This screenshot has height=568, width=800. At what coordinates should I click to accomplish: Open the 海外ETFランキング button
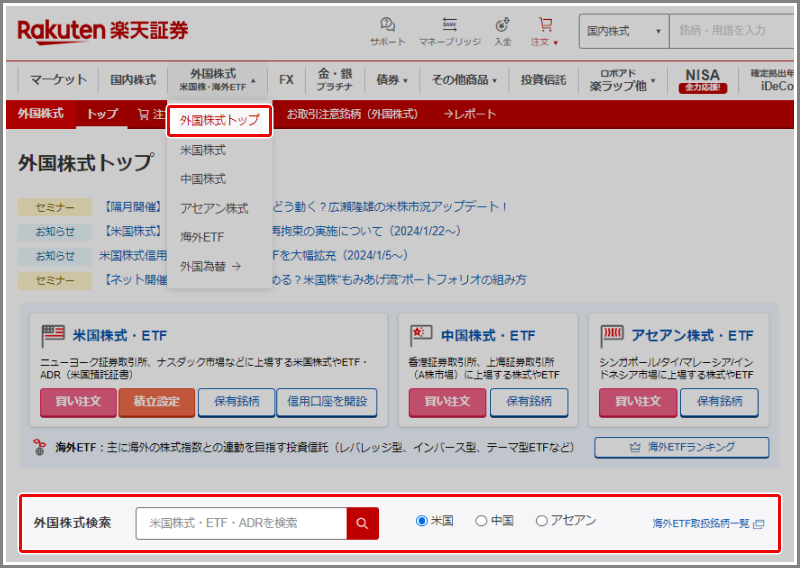682,448
